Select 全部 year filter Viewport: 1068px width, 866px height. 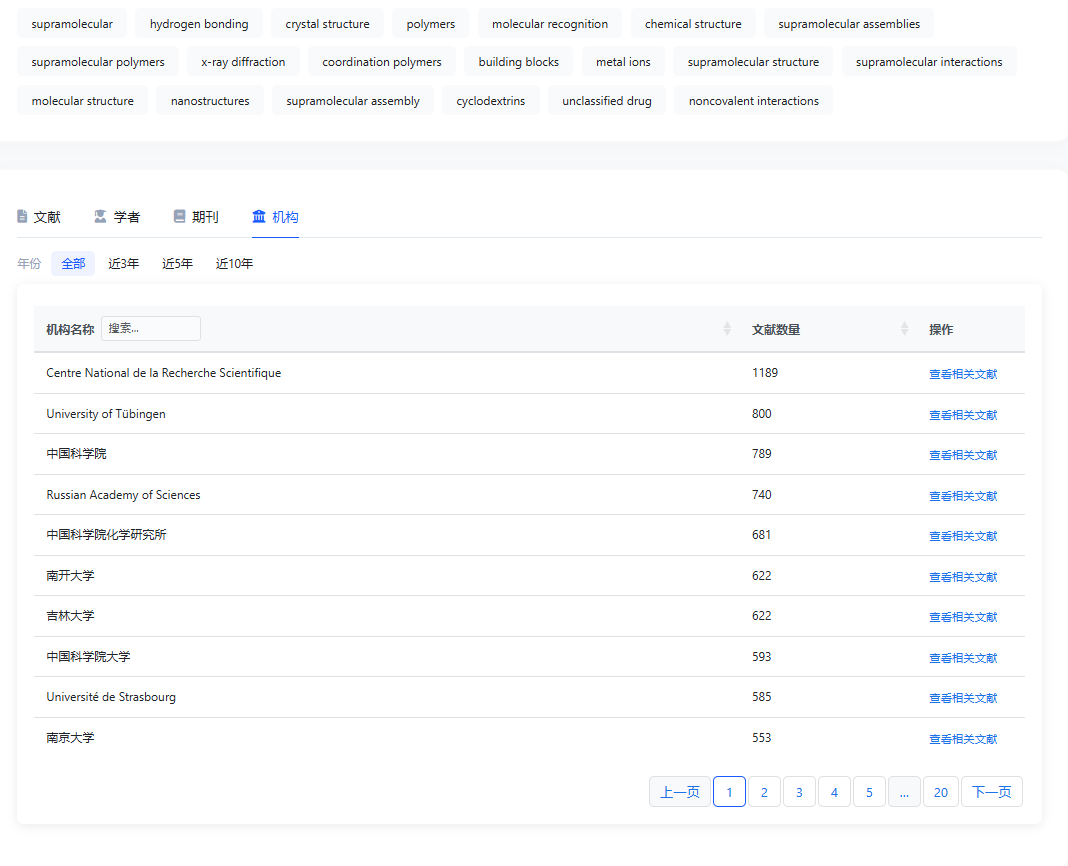pyautogui.click(x=73, y=264)
